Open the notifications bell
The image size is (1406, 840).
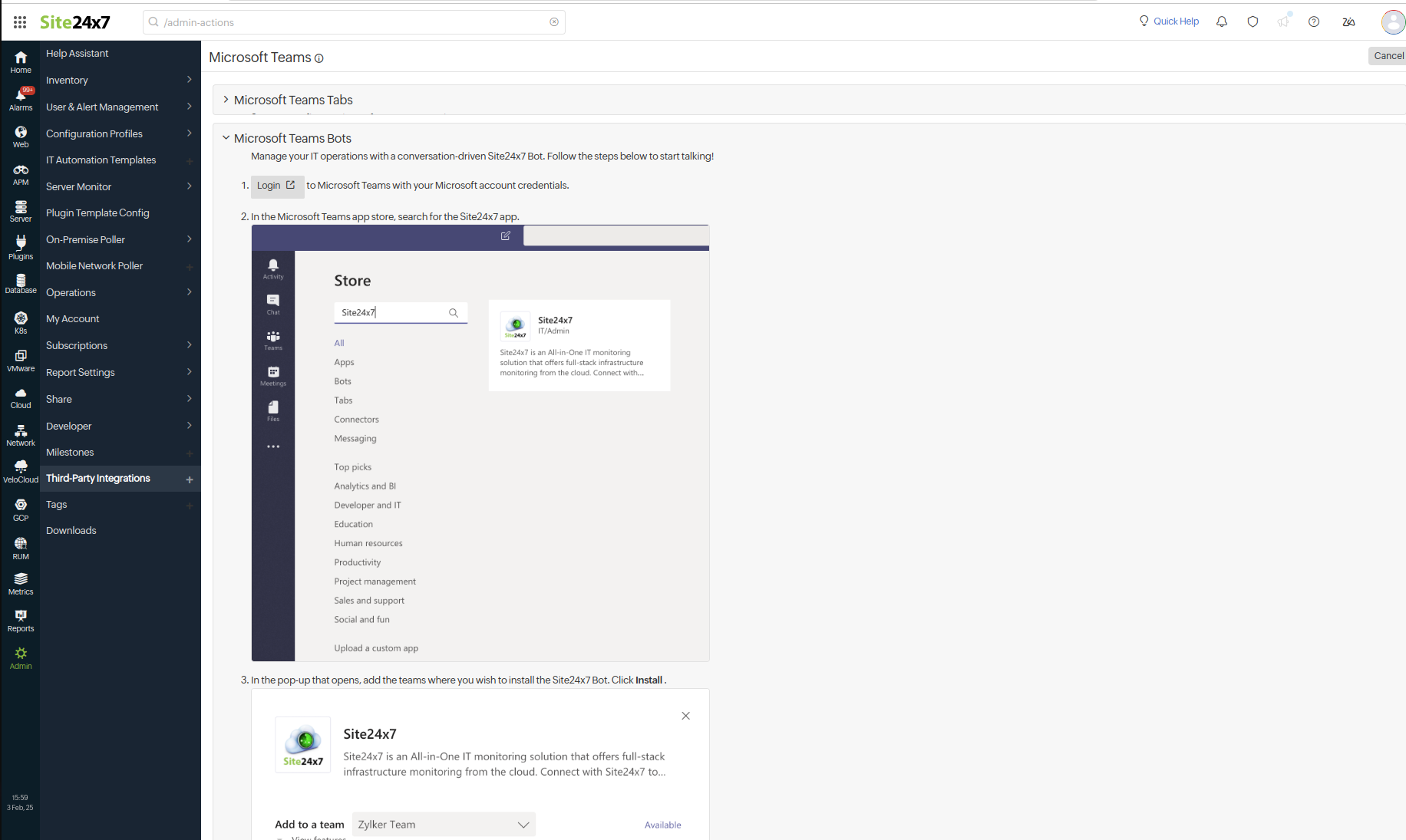(x=1221, y=21)
